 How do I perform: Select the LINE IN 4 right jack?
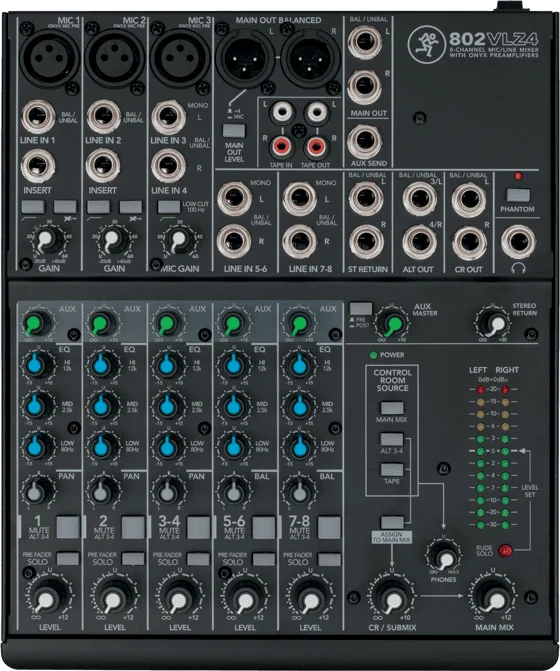tap(169, 166)
